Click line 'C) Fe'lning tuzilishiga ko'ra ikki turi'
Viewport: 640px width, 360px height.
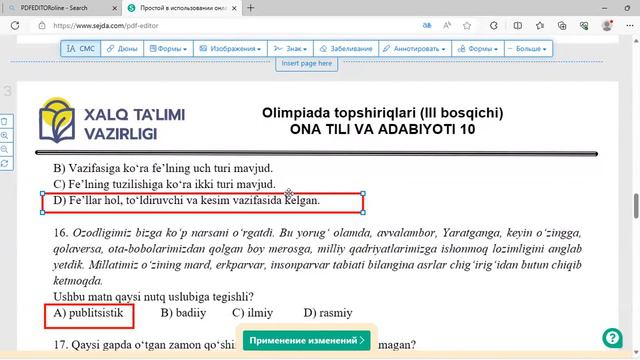(x=164, y=184)
